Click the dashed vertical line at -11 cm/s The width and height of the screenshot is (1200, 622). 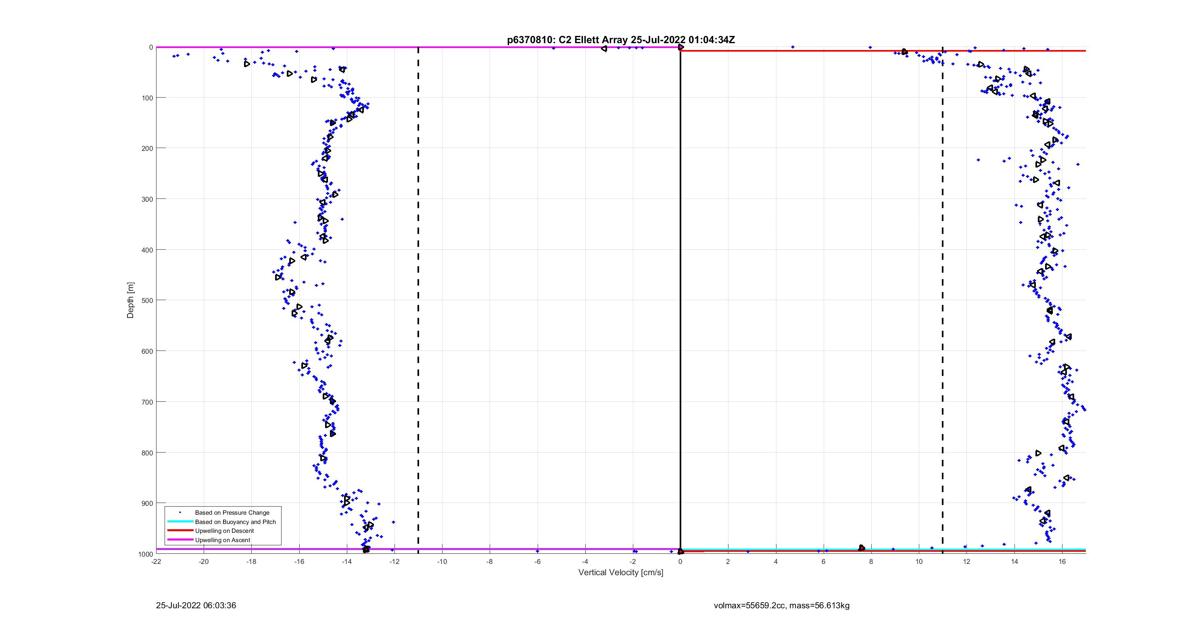[x=418, y=300]
